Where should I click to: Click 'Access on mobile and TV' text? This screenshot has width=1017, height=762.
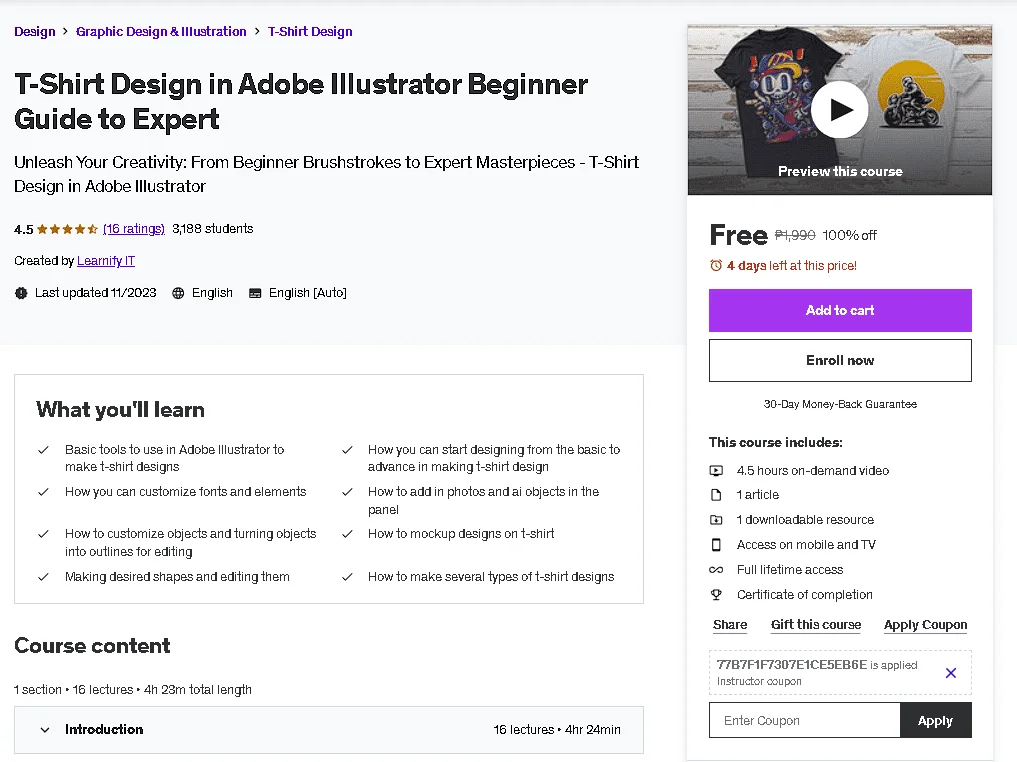tap(806, 545)
